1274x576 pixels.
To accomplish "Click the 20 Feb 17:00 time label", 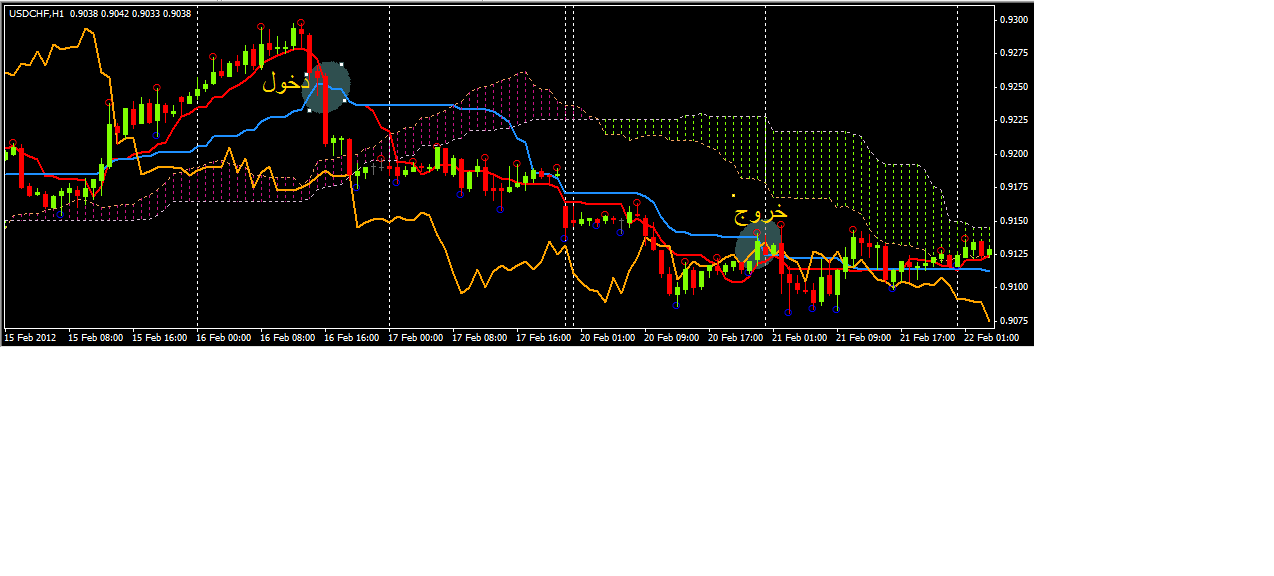I will point(736,338).
